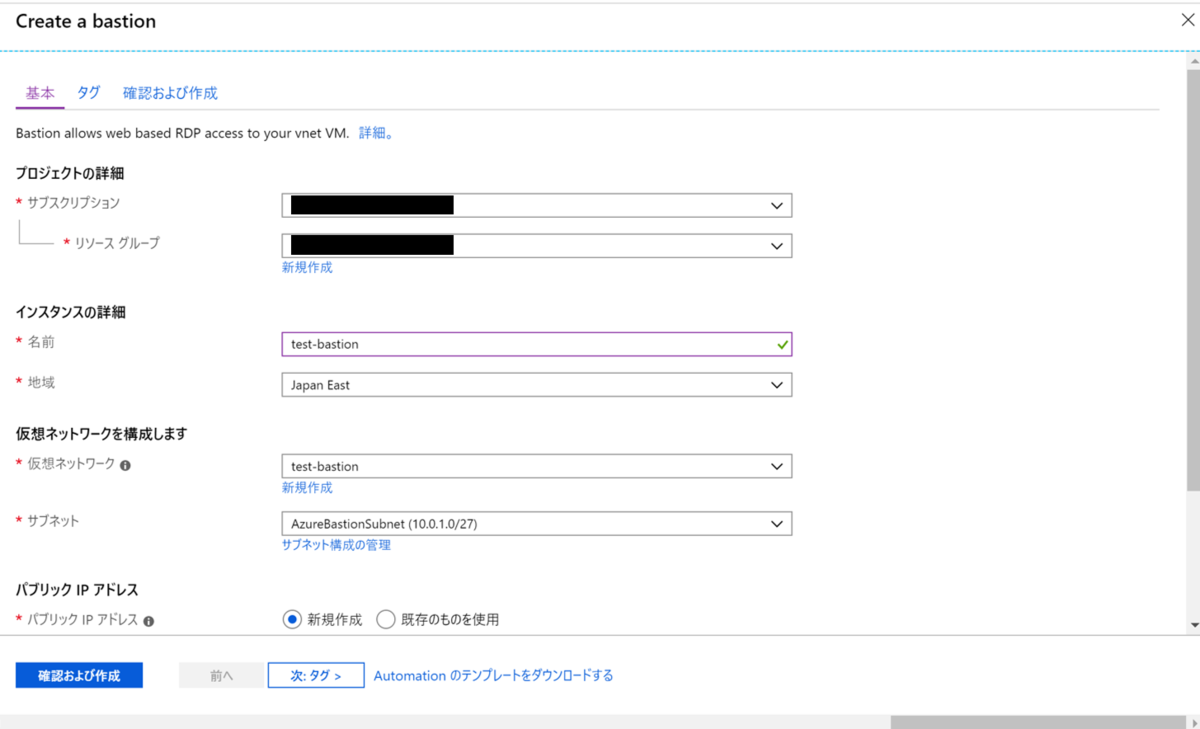Open the サブスクリプション dropdown
The height and width of the screenshot is (729, 1200).
537,205
